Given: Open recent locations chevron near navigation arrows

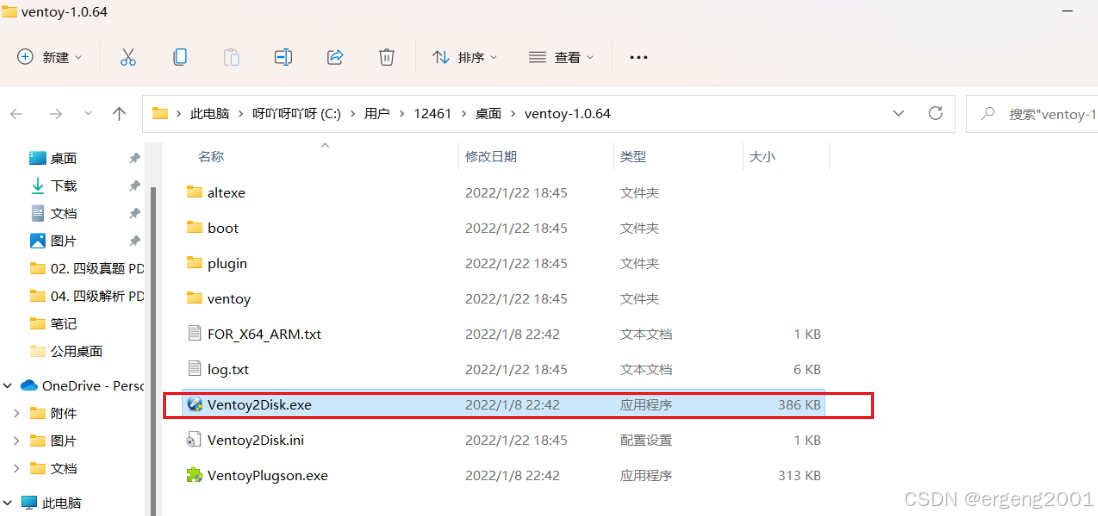Looking at the screenshot, I should 88,113.
